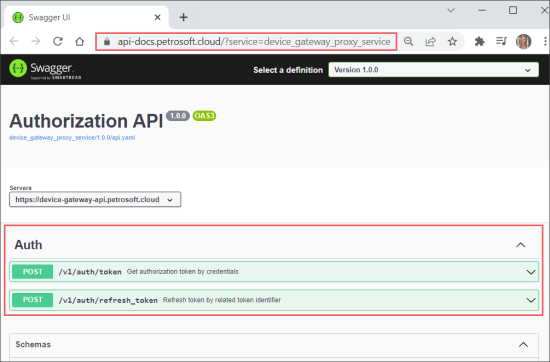Image resolution: width=550 pixels, height=362 pixels.
Task: Click the OAS3 badge
Action: click(x=204, y=116)
